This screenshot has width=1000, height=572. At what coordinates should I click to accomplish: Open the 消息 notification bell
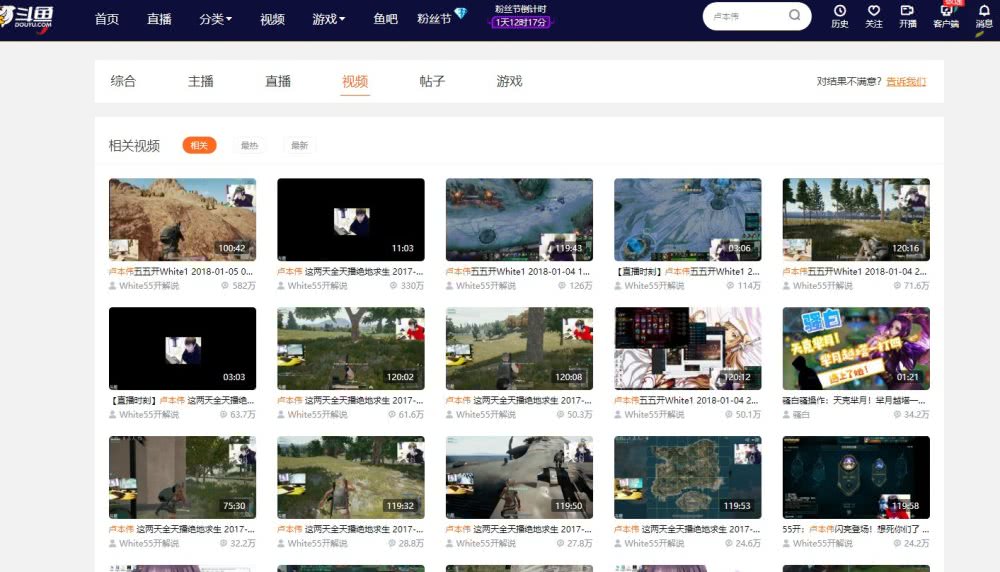coord(984,16)
